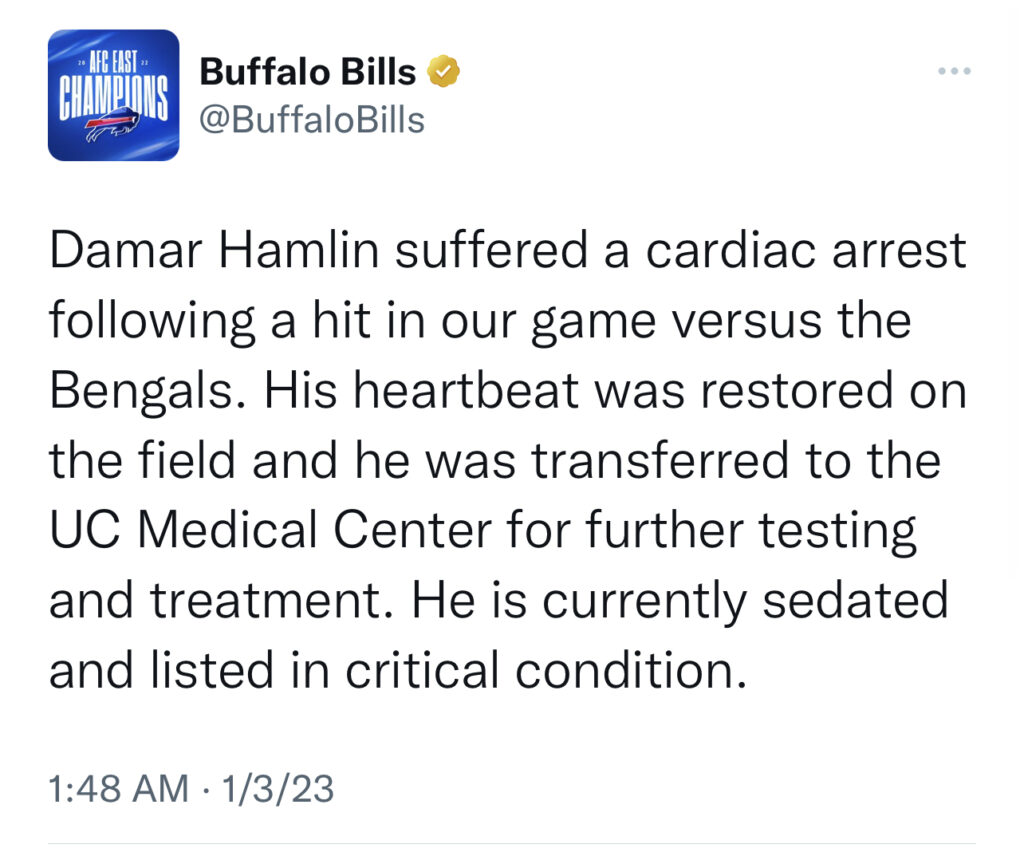Image resolution: width=1024 pixels, height=848 pixels.
Task: Open the Buffalo Bills profile avatar
Action: (x=114, y=95)
